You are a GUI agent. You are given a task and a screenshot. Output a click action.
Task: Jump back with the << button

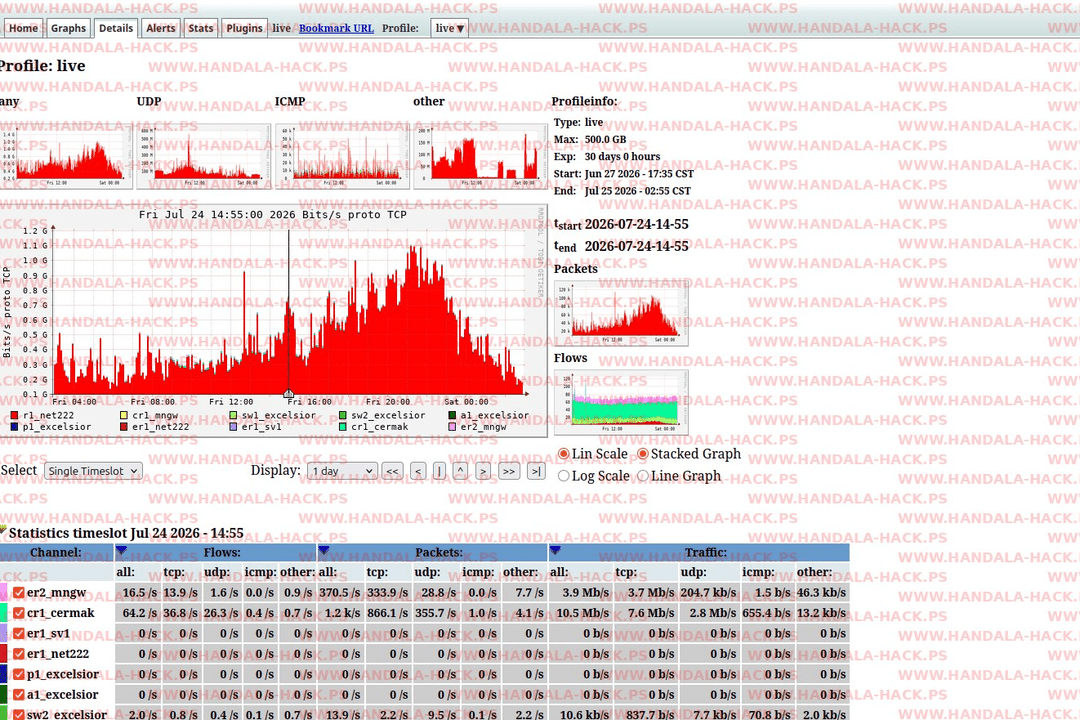(x=392, y=471)
